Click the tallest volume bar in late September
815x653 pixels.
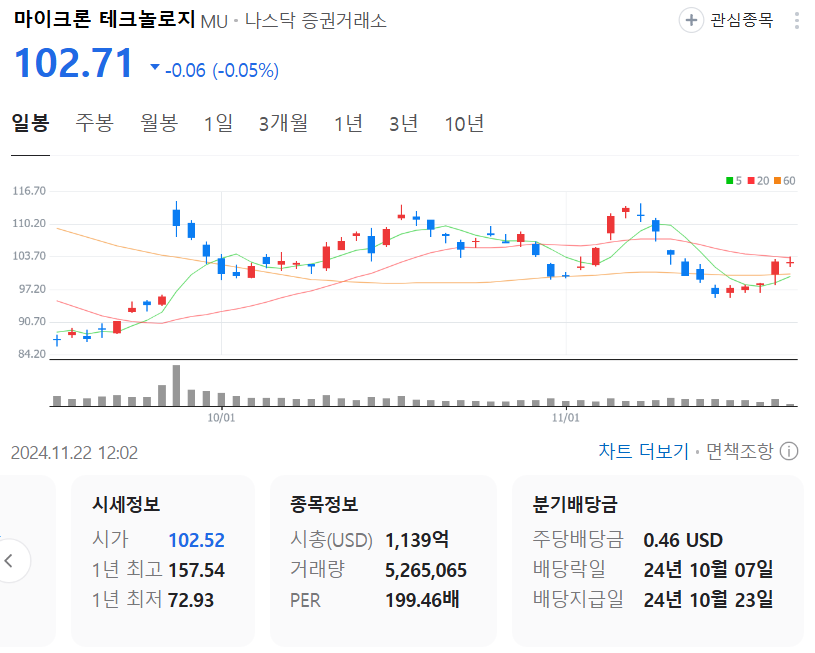pos(176,385)
